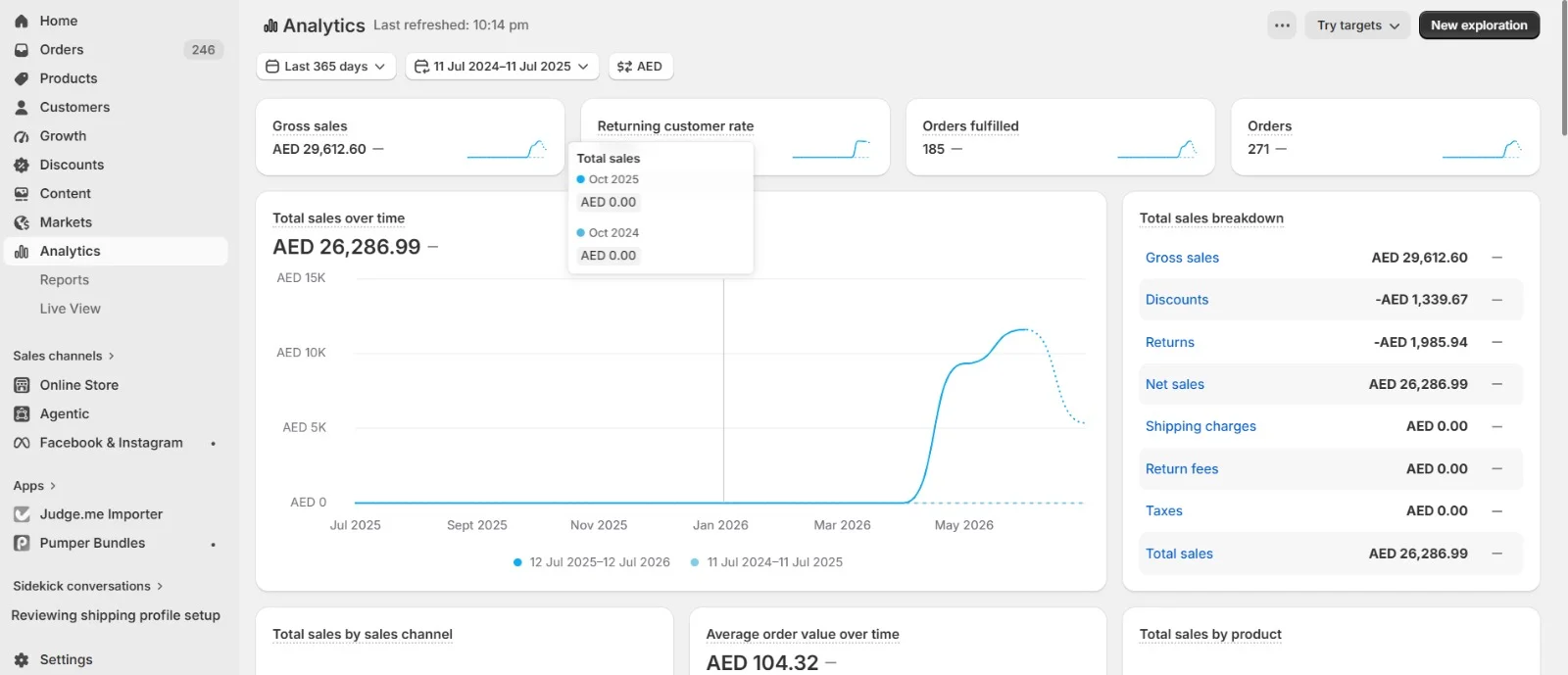Expand the Sales channels section
1568x675 pixels.
(x=64, y=356)
